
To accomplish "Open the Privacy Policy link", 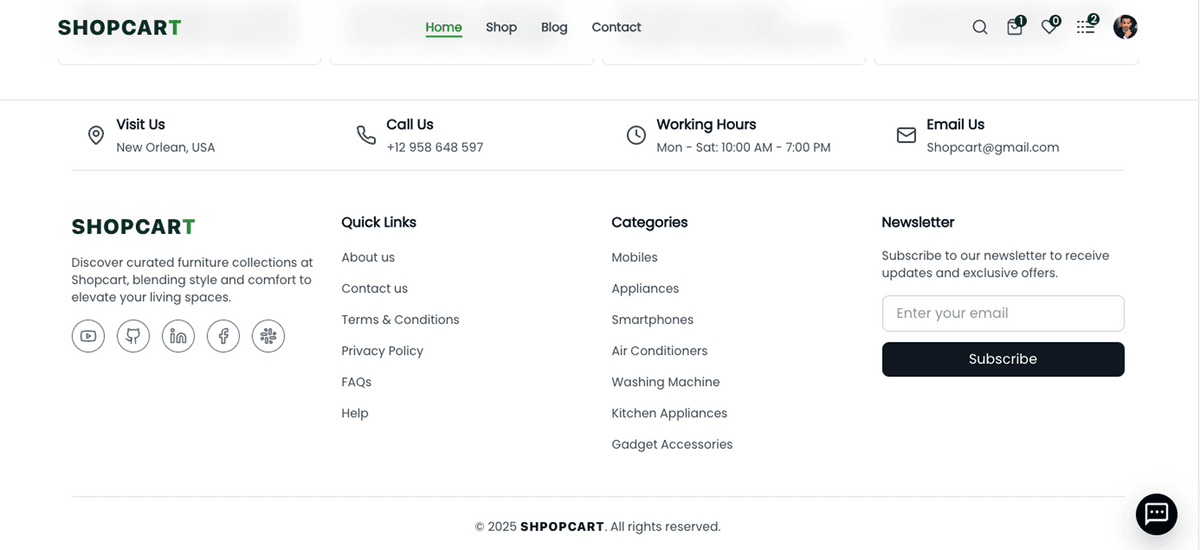I will click(x=382, y=351).
